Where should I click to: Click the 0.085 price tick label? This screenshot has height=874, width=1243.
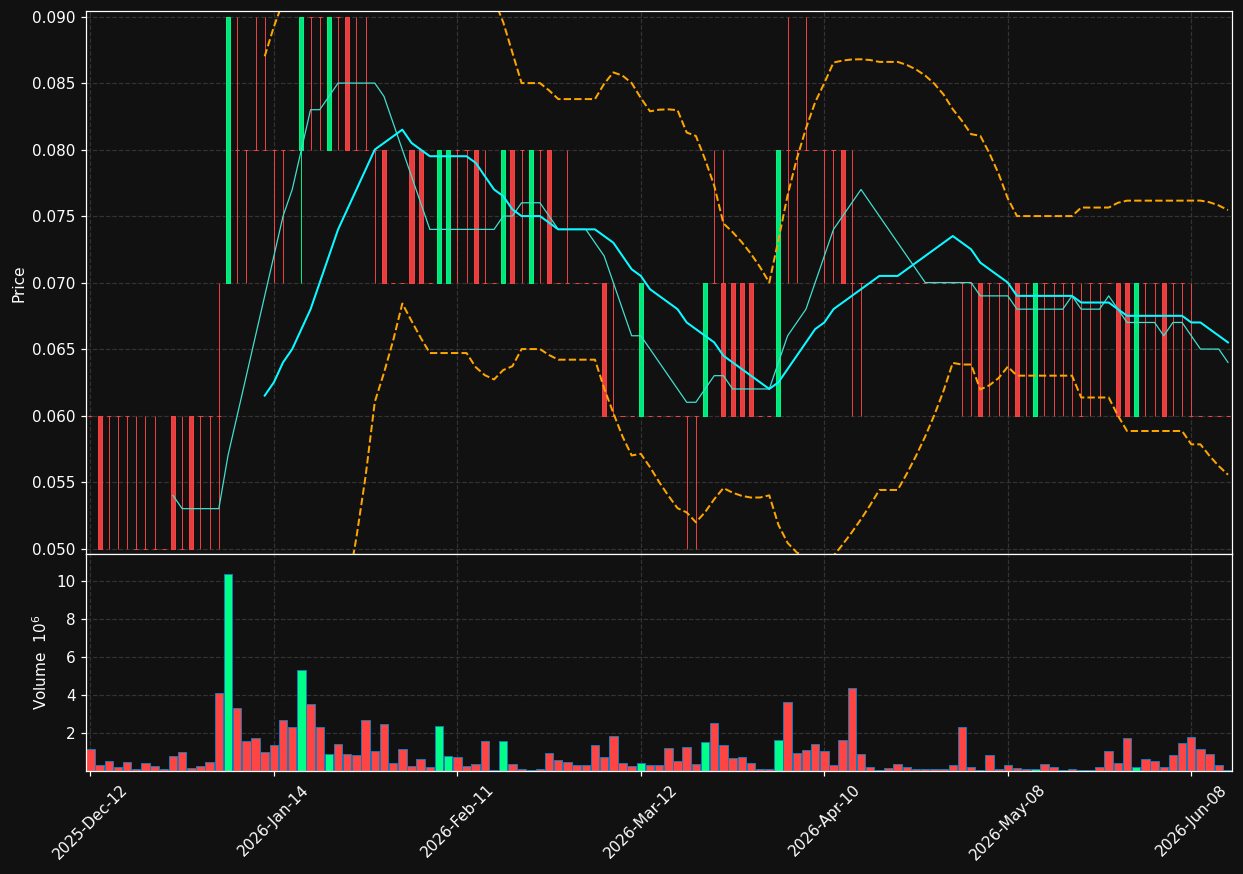tap(54, 84)
